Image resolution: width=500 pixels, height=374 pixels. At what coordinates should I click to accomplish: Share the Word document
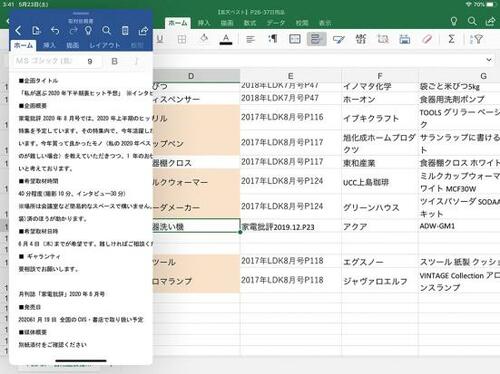pyautogui.click(x=143, y=31)
